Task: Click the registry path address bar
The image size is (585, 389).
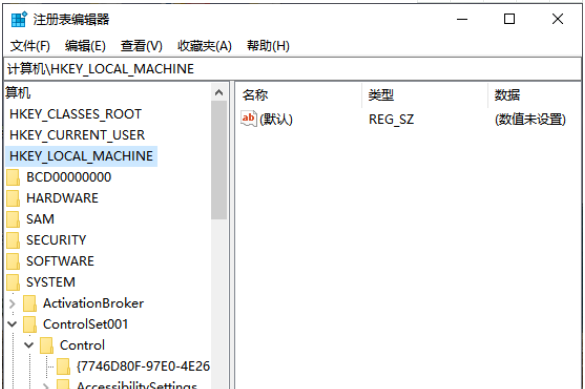Action: pos(292,69)
